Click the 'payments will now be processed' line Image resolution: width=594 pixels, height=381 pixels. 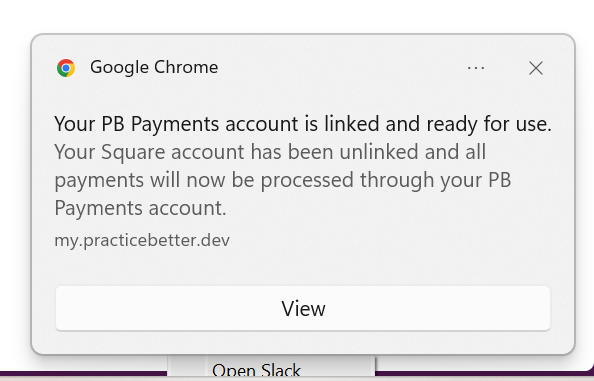[283, 180]
